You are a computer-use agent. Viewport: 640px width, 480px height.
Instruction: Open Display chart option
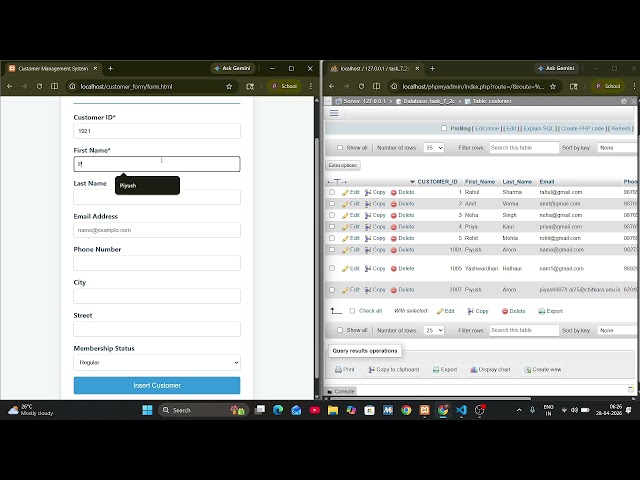[490, 369]
